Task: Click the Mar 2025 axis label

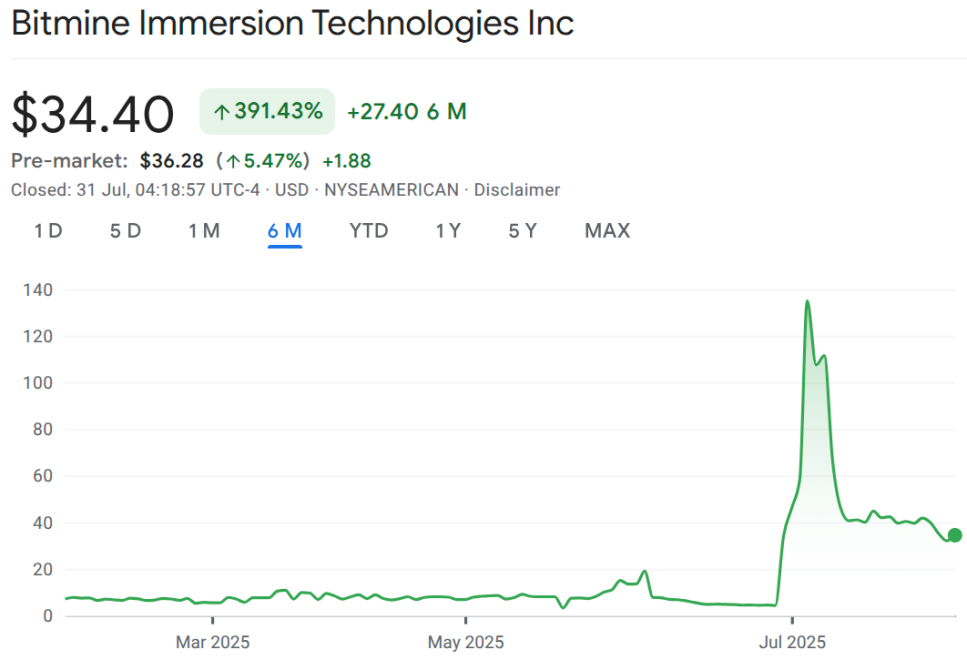Action: click(x=212, y=641)
